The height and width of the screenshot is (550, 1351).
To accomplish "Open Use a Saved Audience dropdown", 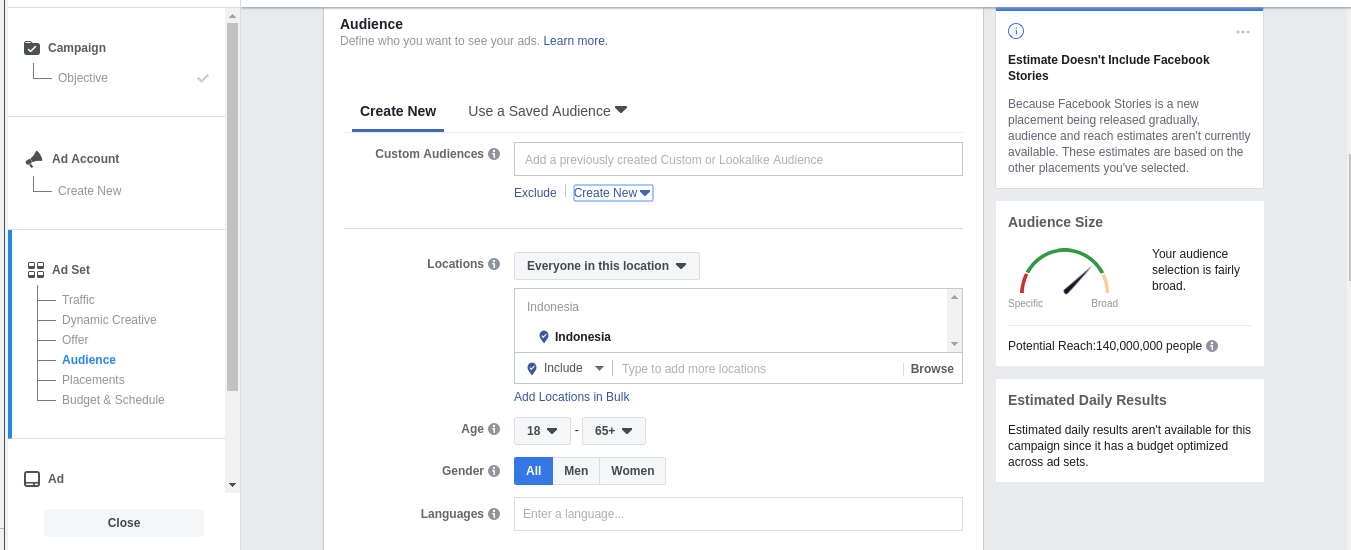I will click(547, 111).
